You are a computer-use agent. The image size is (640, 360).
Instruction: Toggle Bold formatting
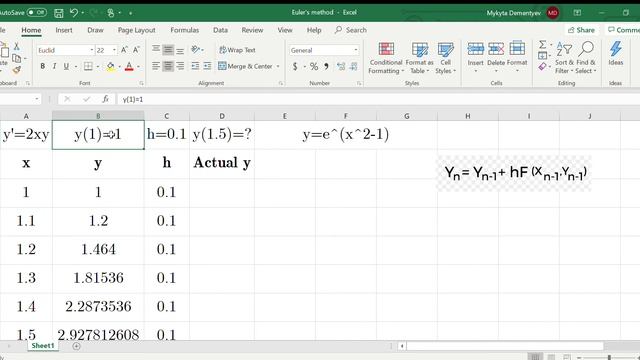coord(42,66)
